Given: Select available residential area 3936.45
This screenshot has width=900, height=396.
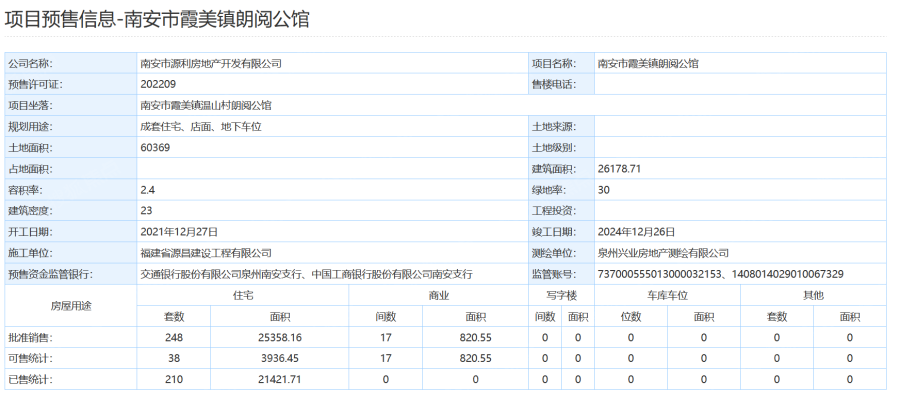Looking at the screenshot, I should point(280,359).
